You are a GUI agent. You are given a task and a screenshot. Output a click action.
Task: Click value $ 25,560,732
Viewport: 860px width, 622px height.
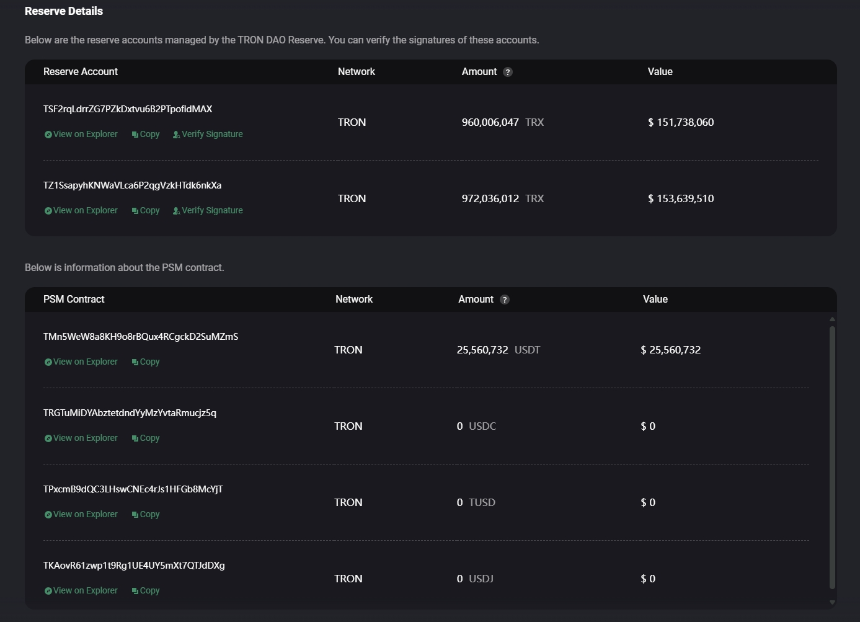tap(671, 350)
